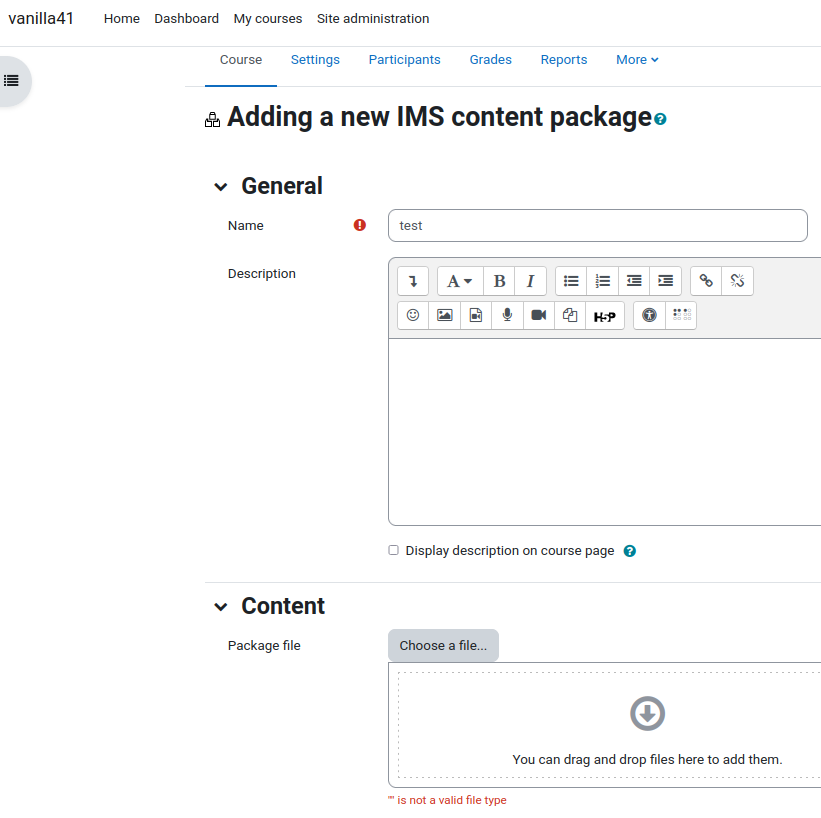This screenshot has height=818, width=821.
Task: Click the General section heading
Action: pos(282,186)
